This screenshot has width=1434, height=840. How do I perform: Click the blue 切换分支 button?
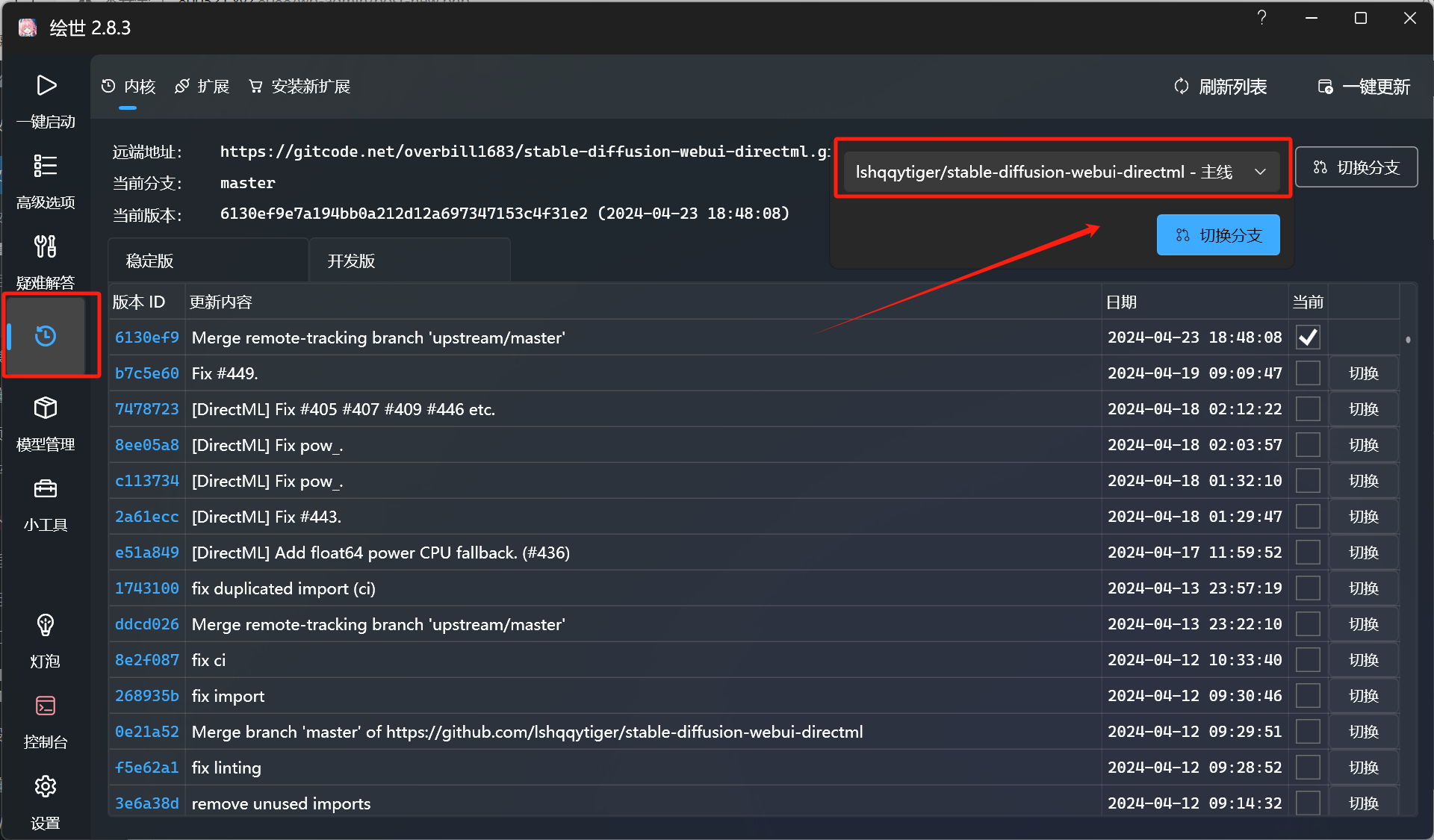tap(1218, 235)
